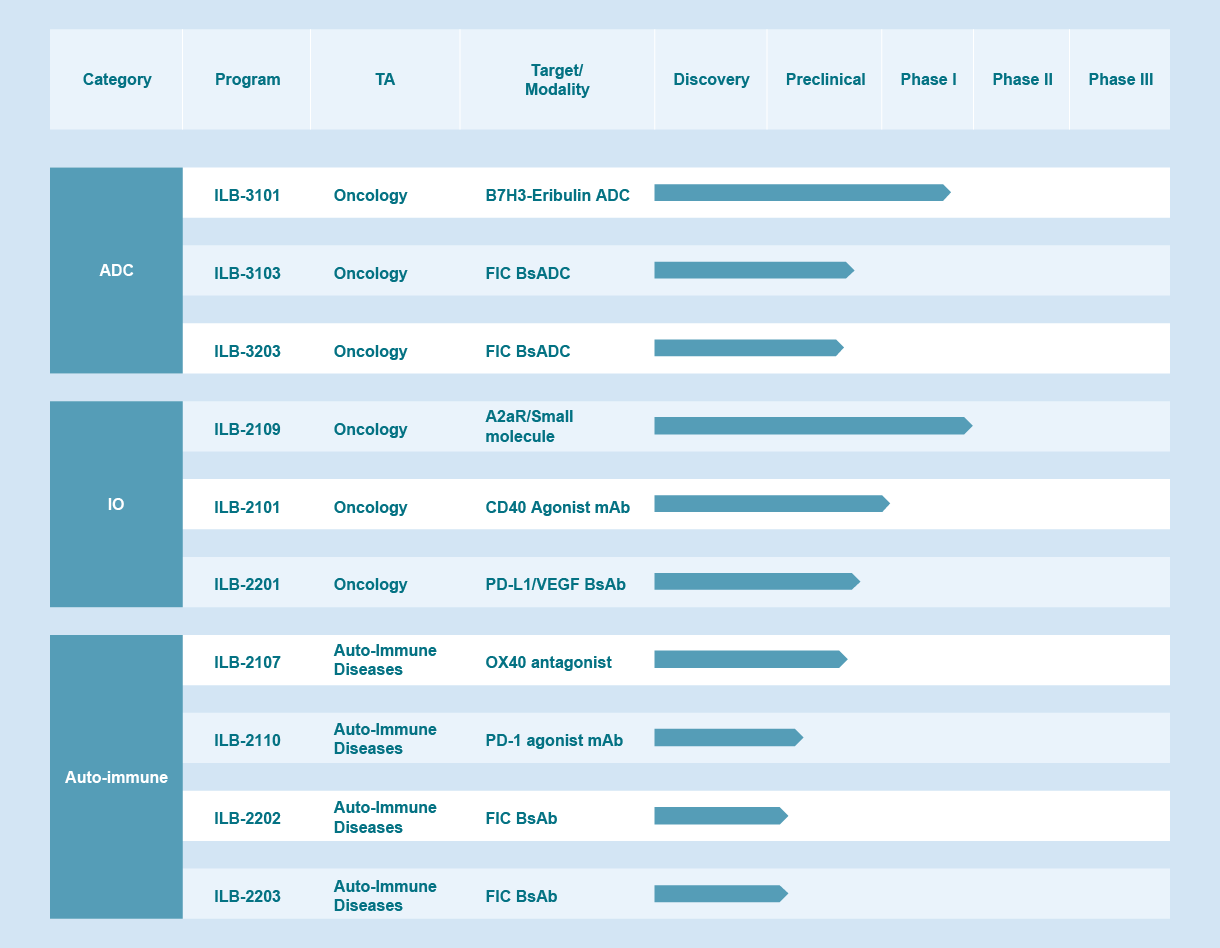The height and width of the screenshot is (948, 1220).
Task: Click the CD40 Agonist mAb target
Action: [557, 507]
